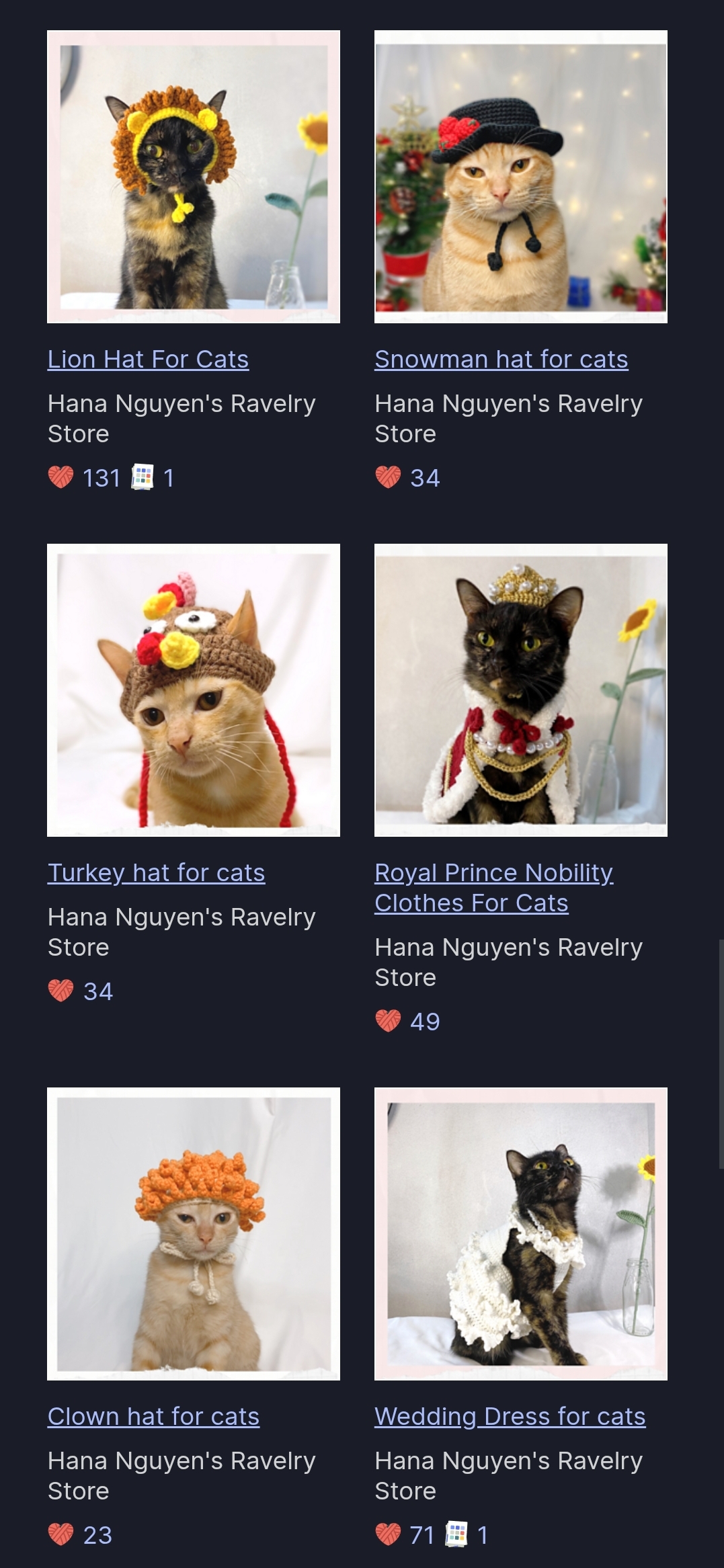
Task: Click the heart favorites icon under Lion Hat
Action: [61, 477]
